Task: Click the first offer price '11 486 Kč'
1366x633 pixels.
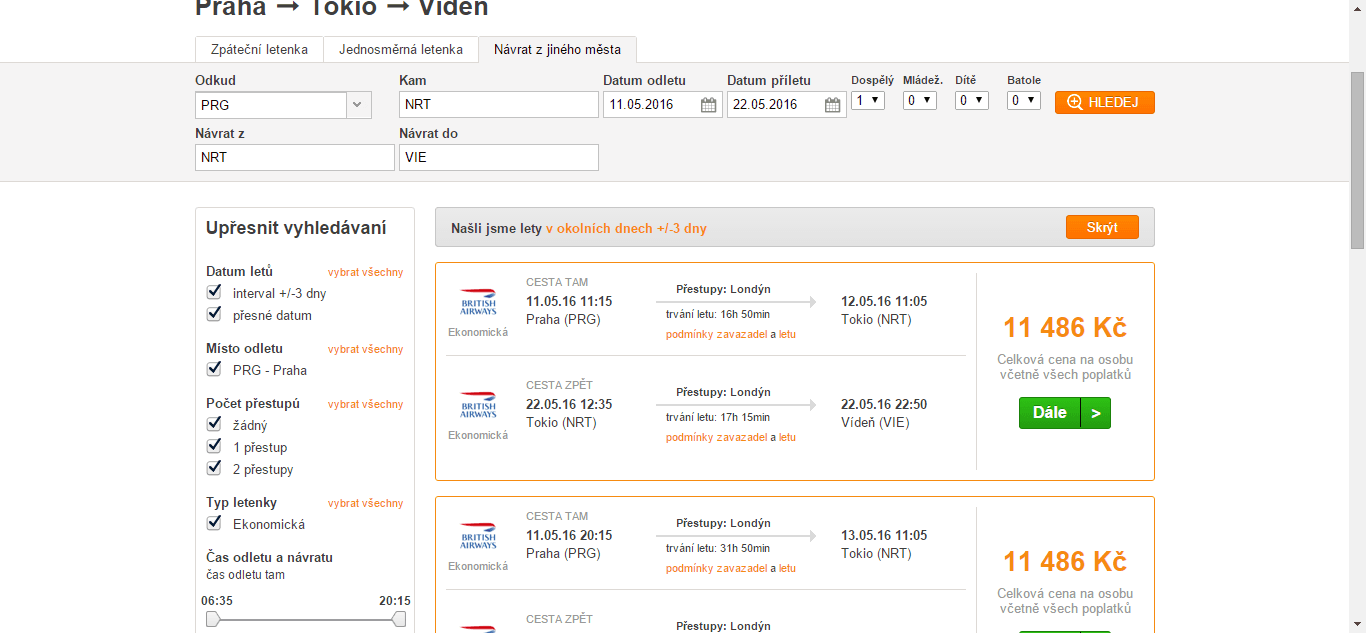Action: tap(1065, 327)
